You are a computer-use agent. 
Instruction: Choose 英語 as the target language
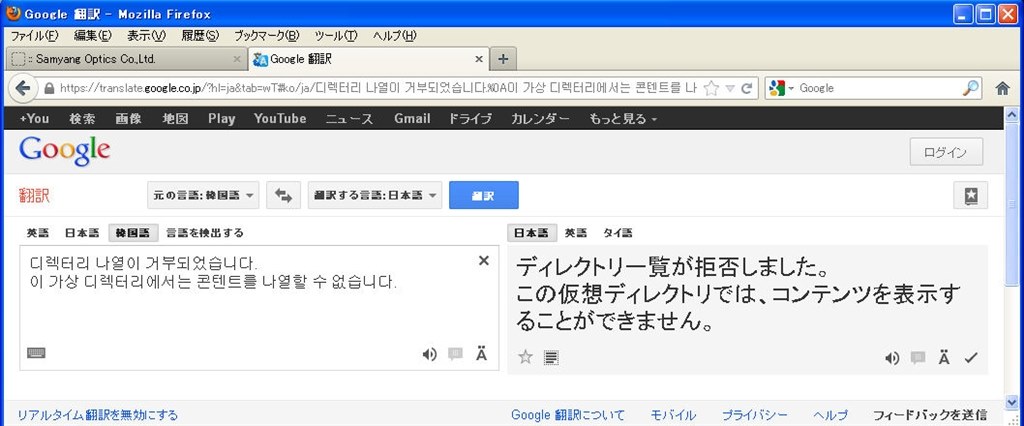[x=575, y=233]
